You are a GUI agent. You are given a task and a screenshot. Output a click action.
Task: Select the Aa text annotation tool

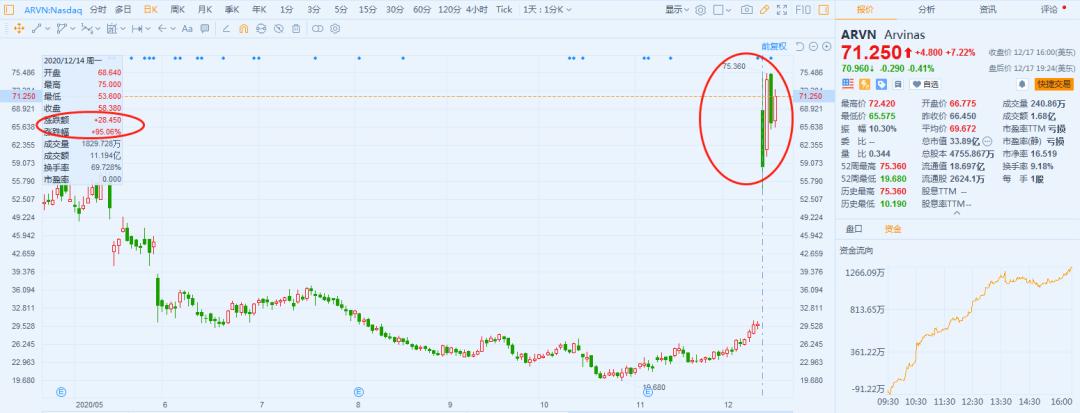coord(187,29)
